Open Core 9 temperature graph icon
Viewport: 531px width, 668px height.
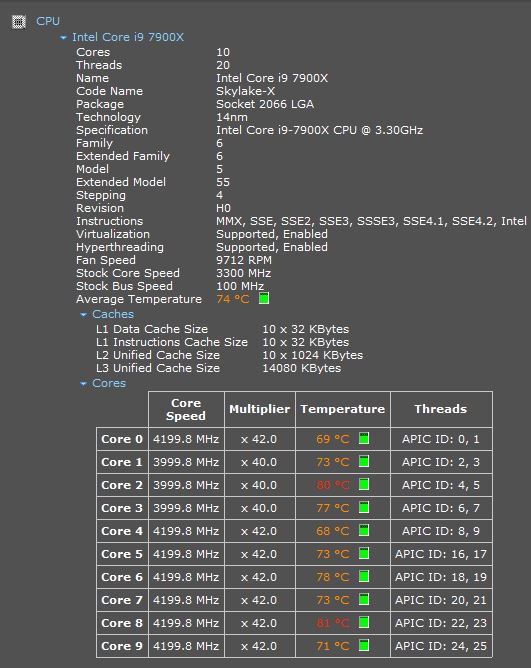364,645
